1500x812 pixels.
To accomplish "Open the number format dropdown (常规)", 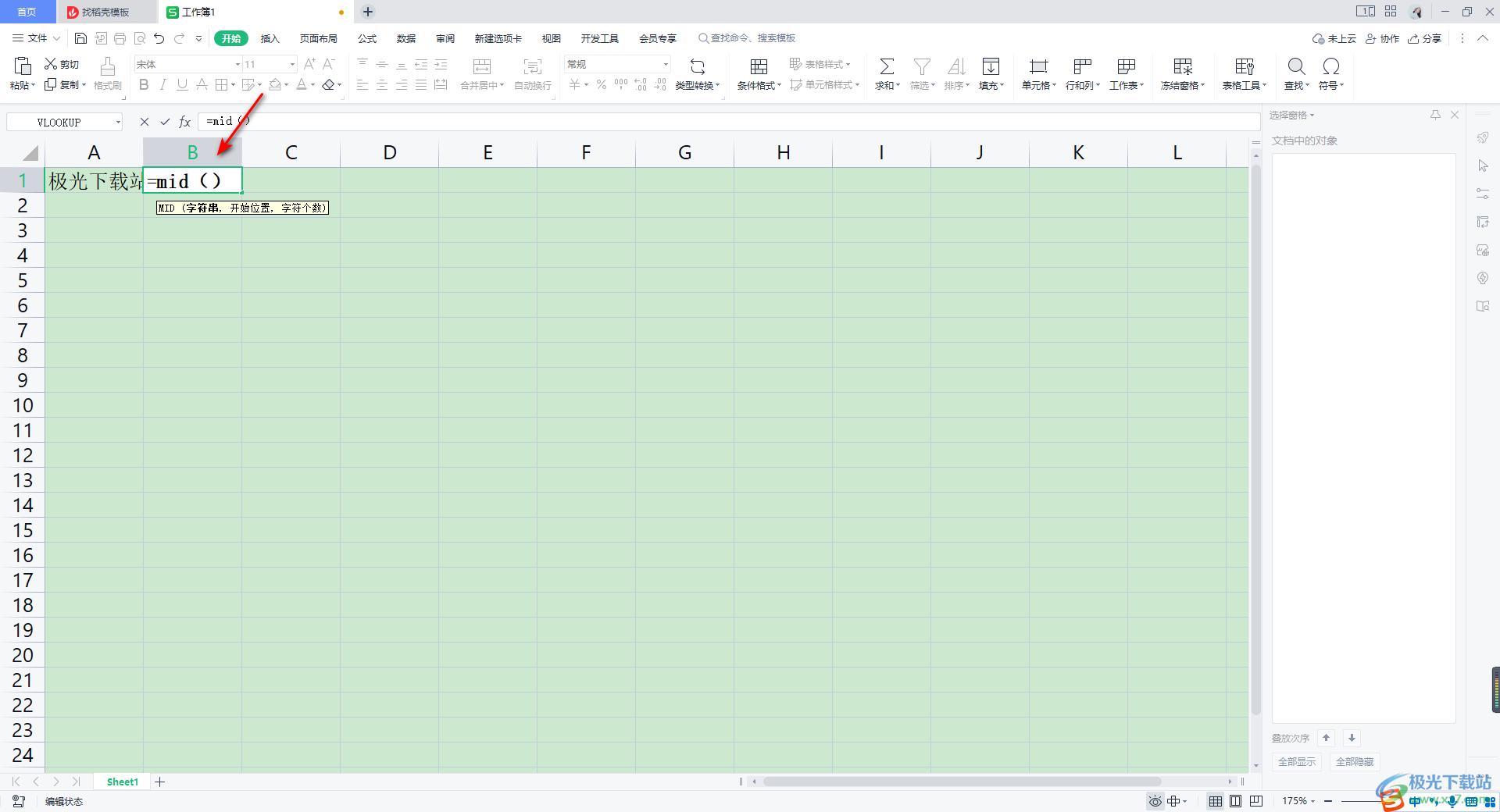I will click(666, 64).
